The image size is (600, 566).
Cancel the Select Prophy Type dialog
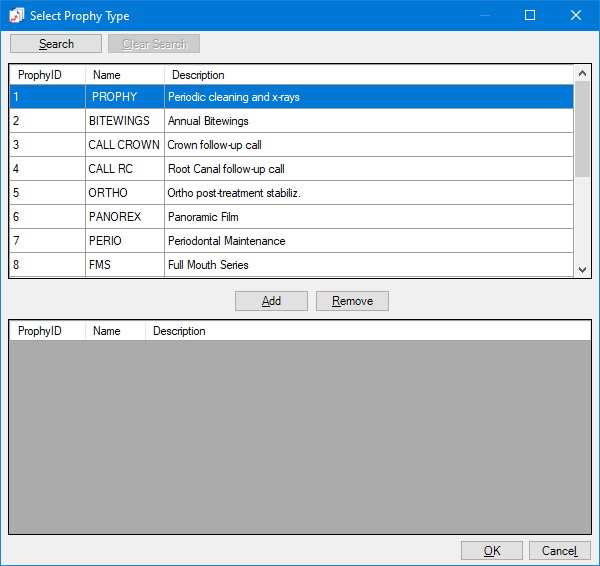coord(560,550)
